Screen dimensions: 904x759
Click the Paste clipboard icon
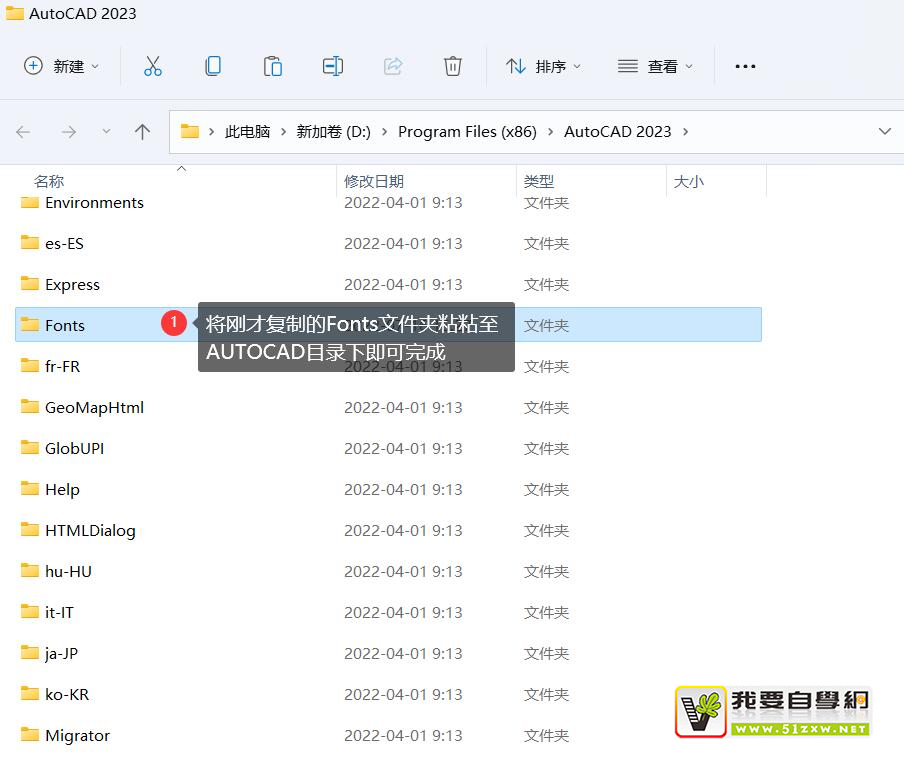272,66
